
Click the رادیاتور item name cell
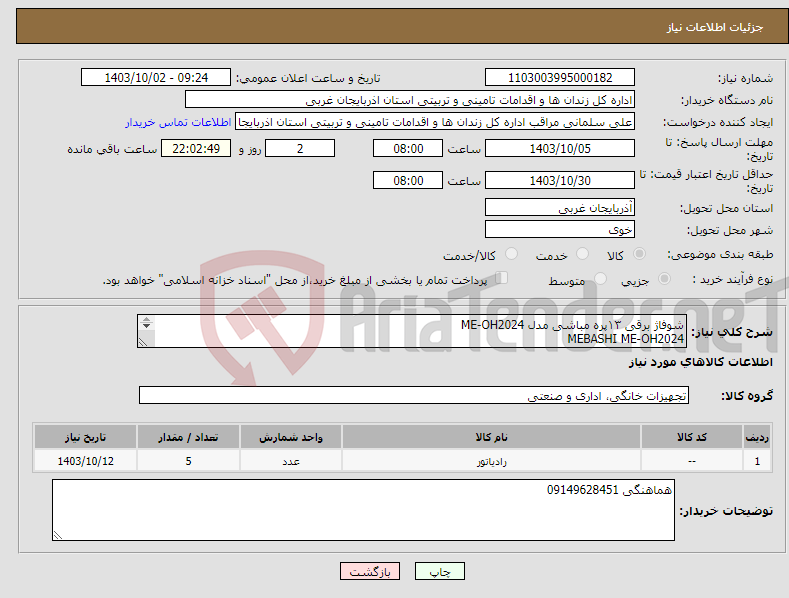[x=491, y=461]
